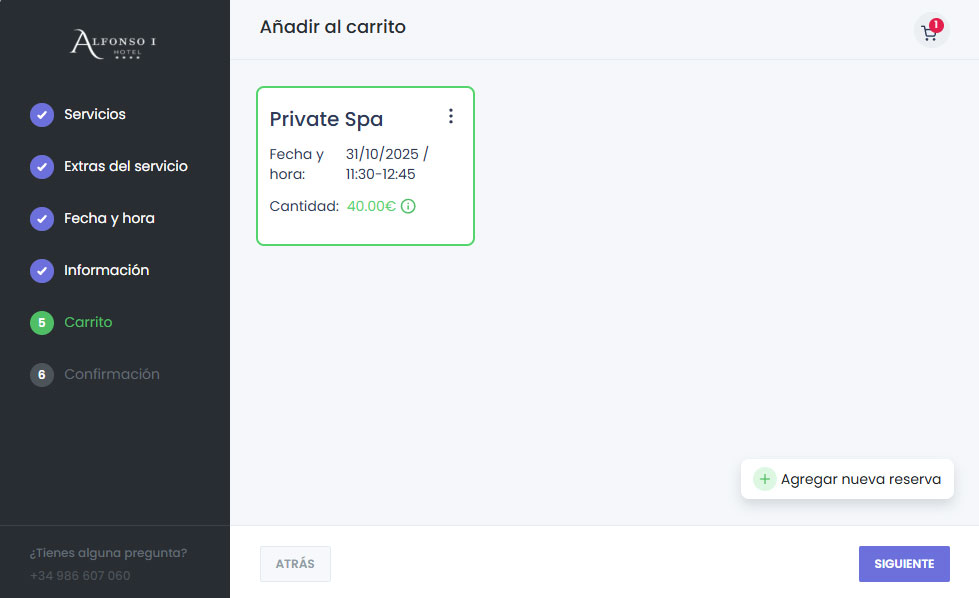Click the Información step checkmark icon
979x598 pixels.
click(42, 271)
